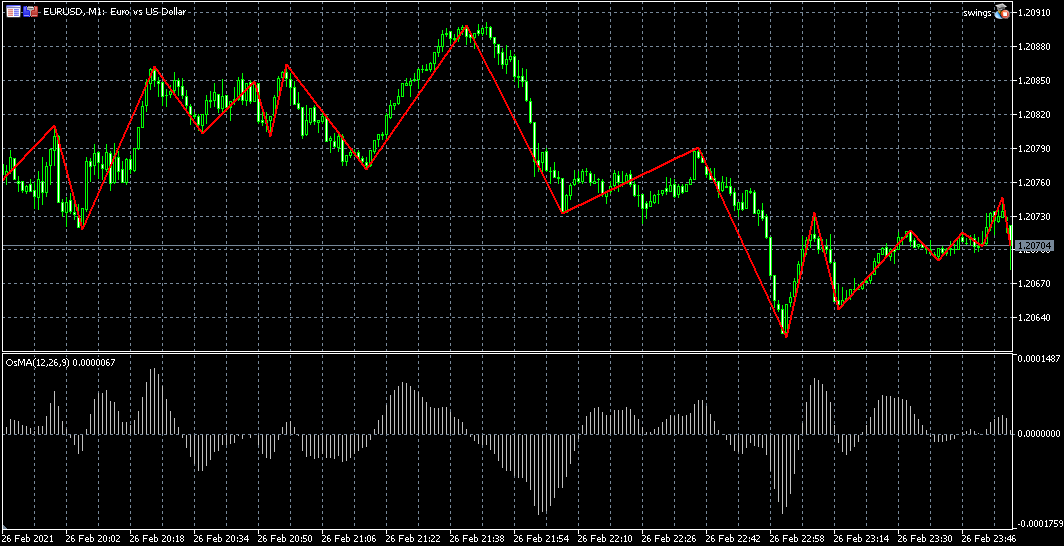Click the 1.20790 price scale value
Image resolution: width=1064 pixels, height=546 pixels.
tap(1035, 148)
